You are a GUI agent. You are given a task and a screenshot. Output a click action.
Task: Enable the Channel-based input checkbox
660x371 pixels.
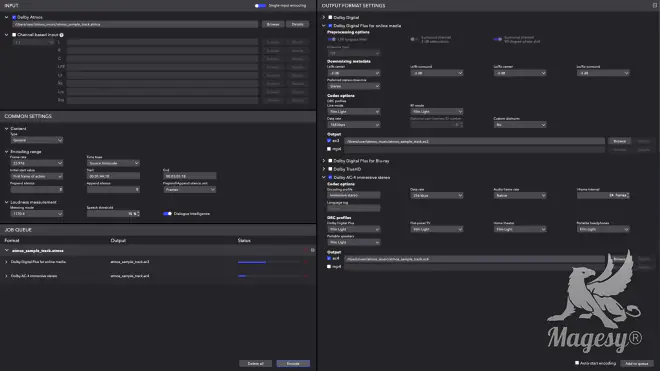click(x=14, y=35)
